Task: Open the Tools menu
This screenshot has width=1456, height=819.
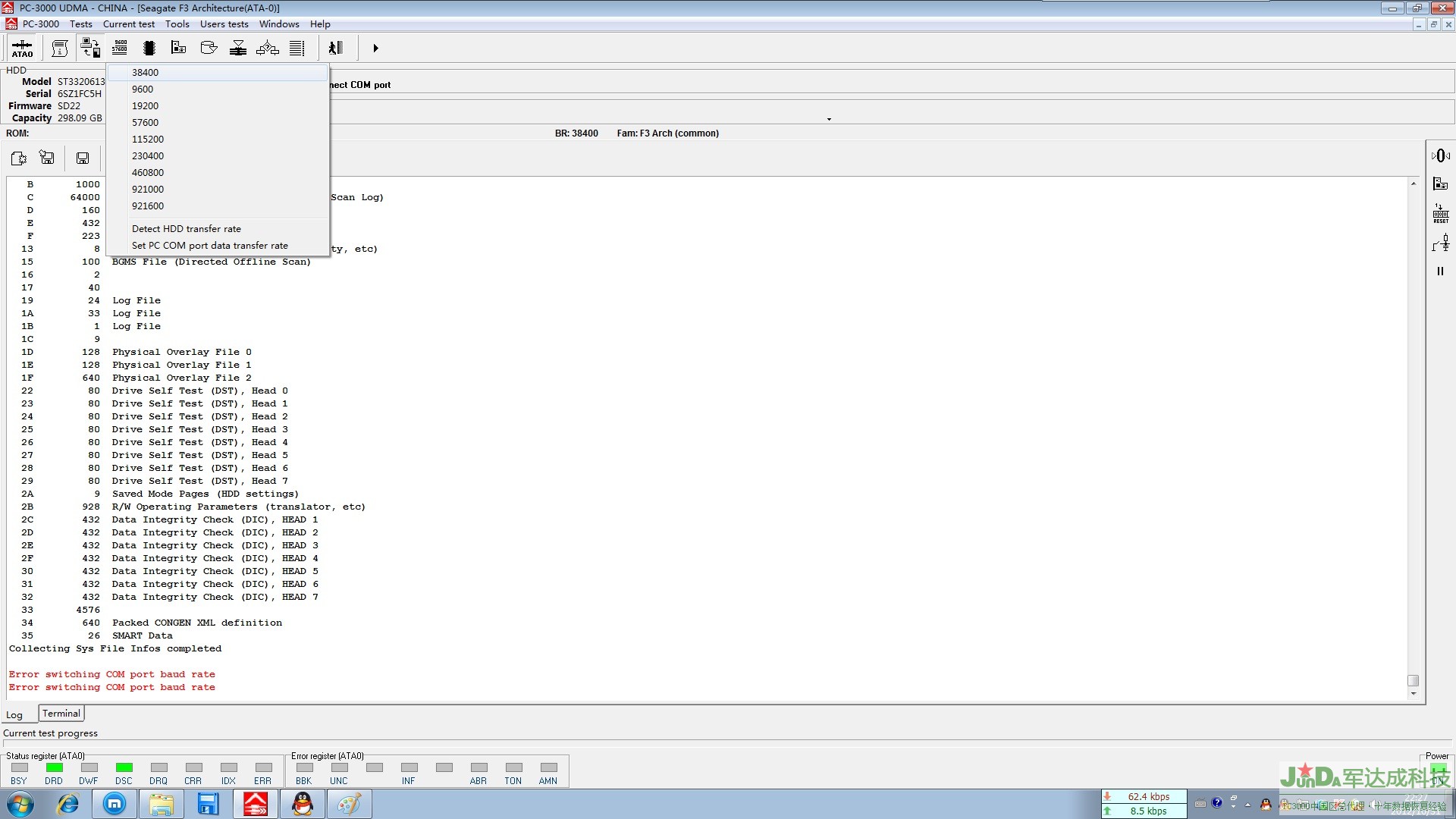Action: [177, 24]
